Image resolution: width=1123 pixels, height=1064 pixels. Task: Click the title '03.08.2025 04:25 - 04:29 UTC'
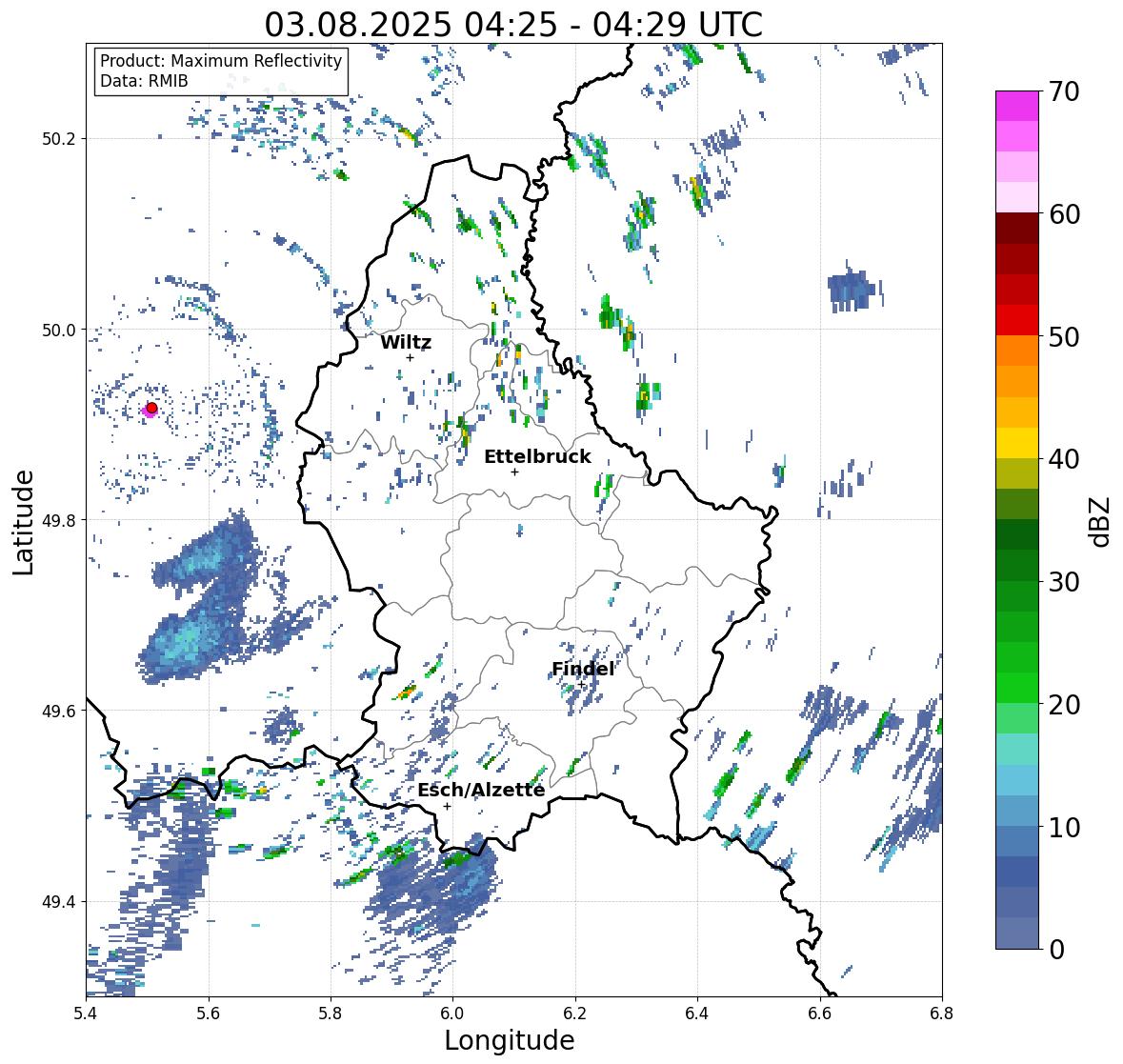(513, 25)
